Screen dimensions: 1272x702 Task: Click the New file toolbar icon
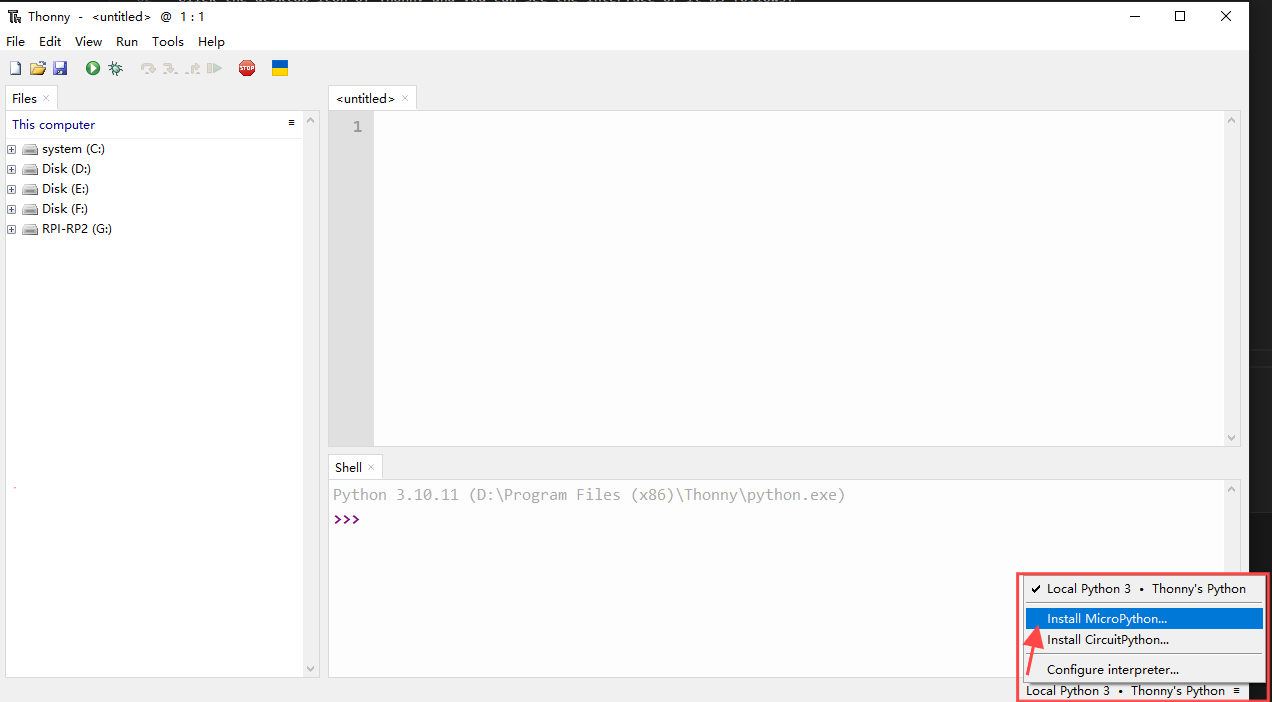15,68
